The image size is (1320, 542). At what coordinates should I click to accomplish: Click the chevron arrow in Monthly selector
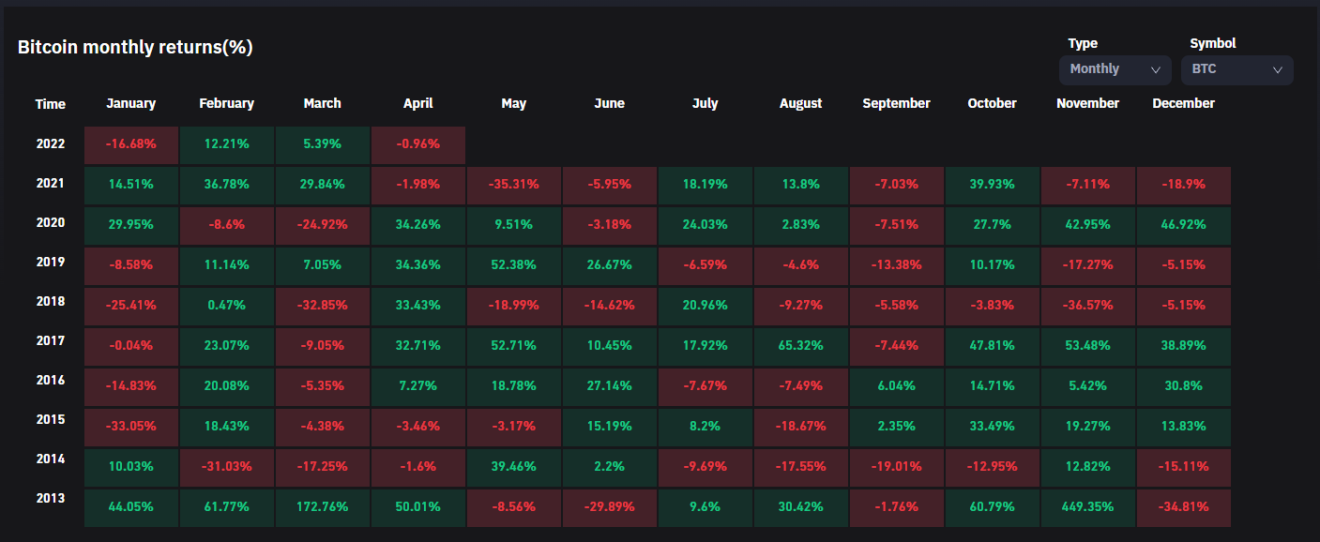coord(1156,70)
